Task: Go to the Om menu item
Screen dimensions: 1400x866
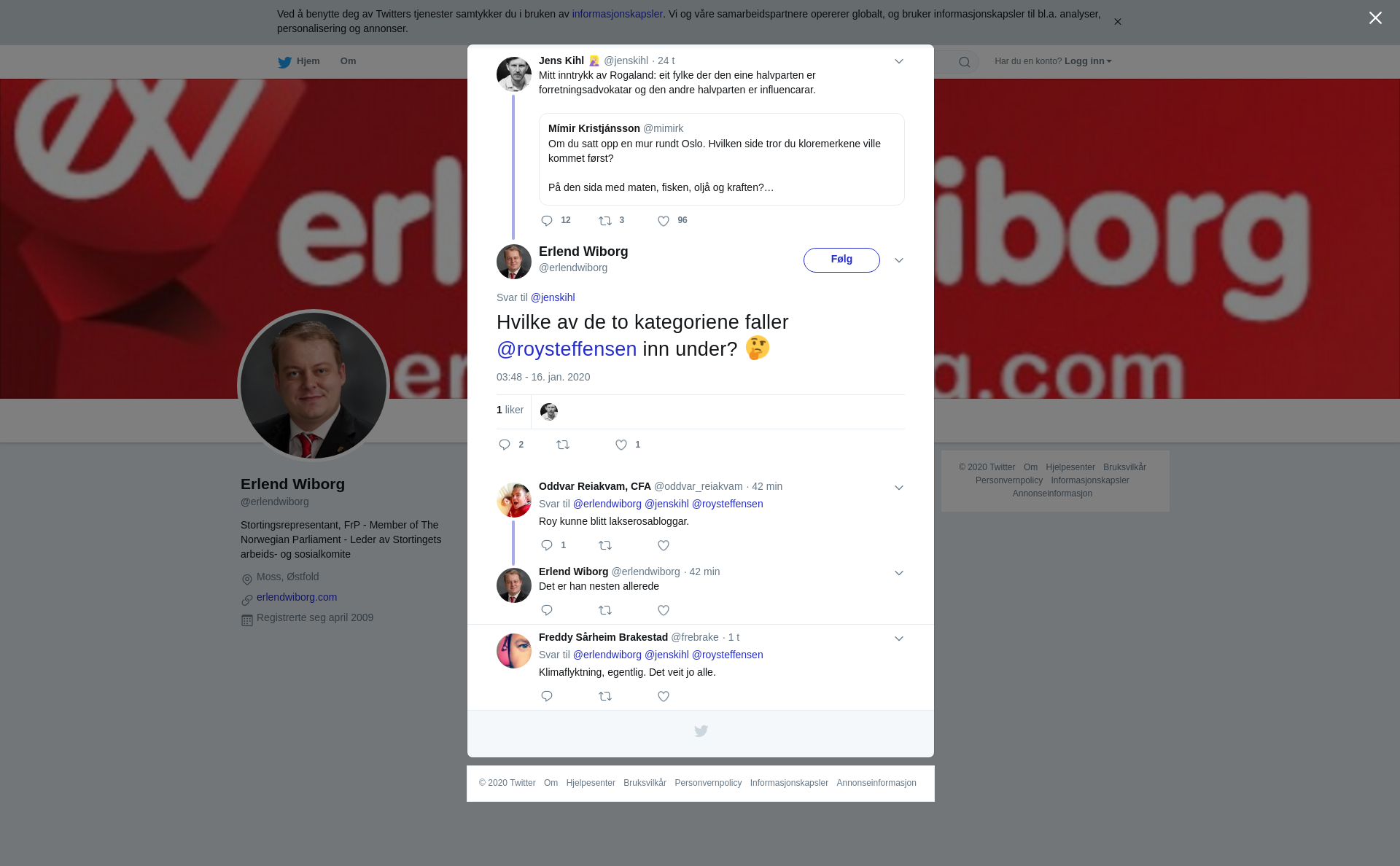Action: 348,61
